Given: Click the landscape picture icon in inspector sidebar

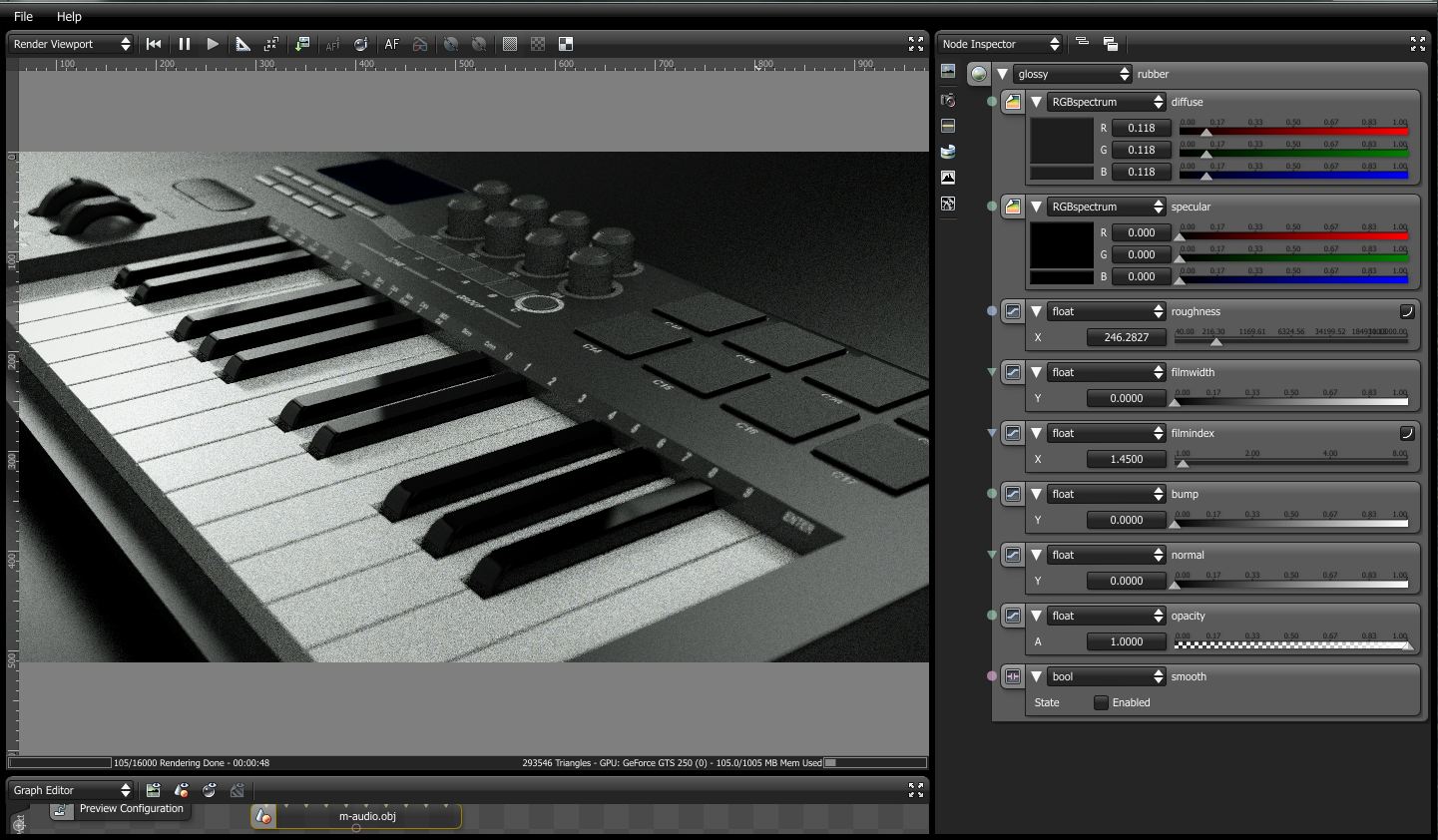Looking at the screenshot, I should click(x=948, y=71).
